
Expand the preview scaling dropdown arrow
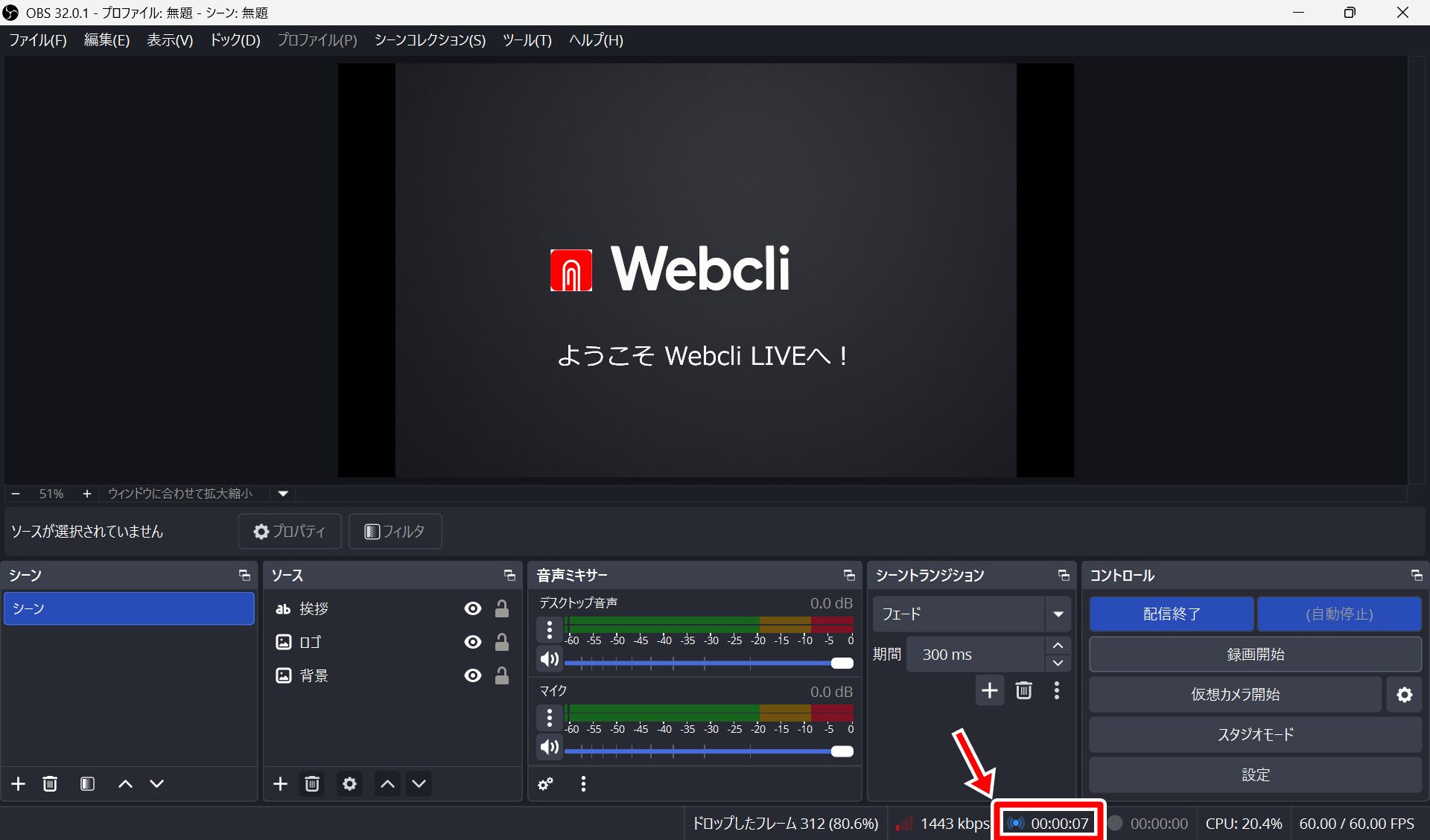[283, 493]
